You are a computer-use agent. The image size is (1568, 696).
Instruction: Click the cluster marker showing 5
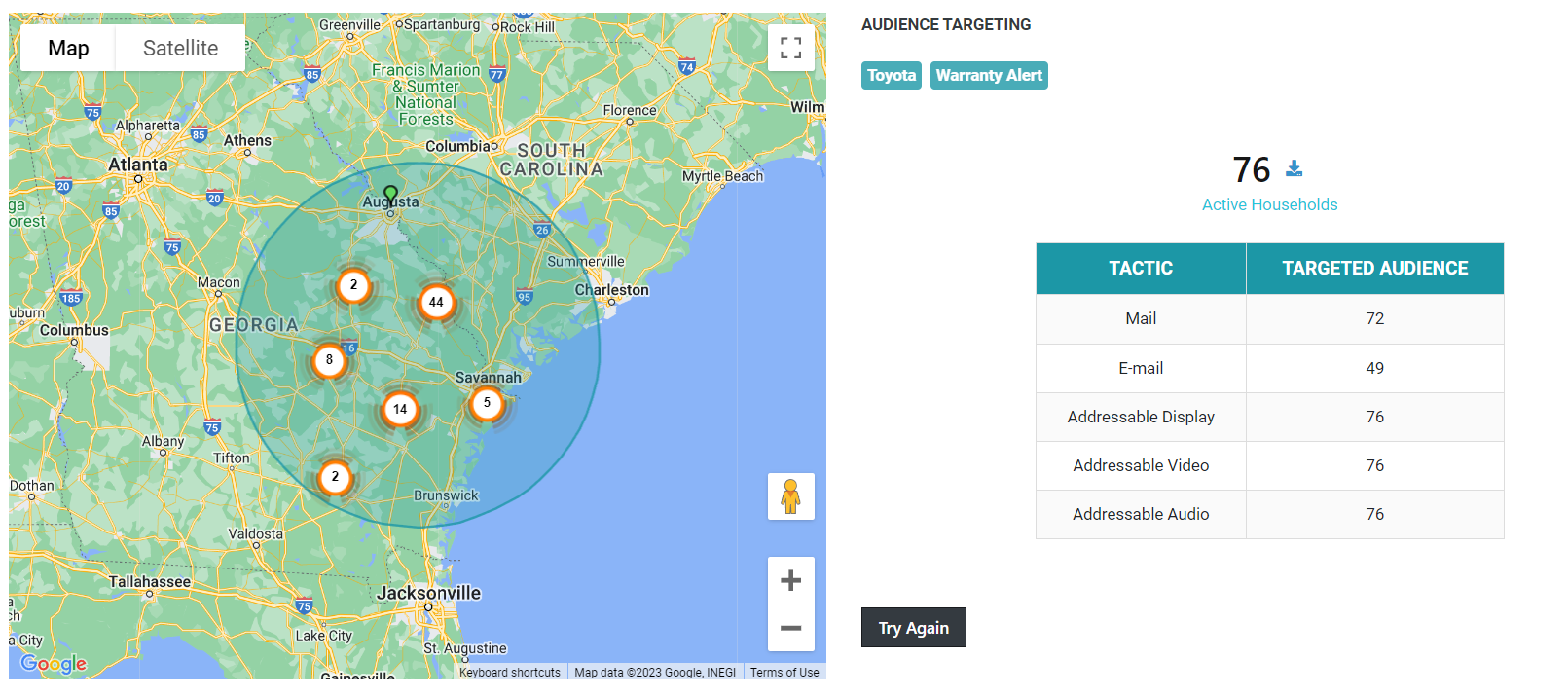tap(487, 403)
